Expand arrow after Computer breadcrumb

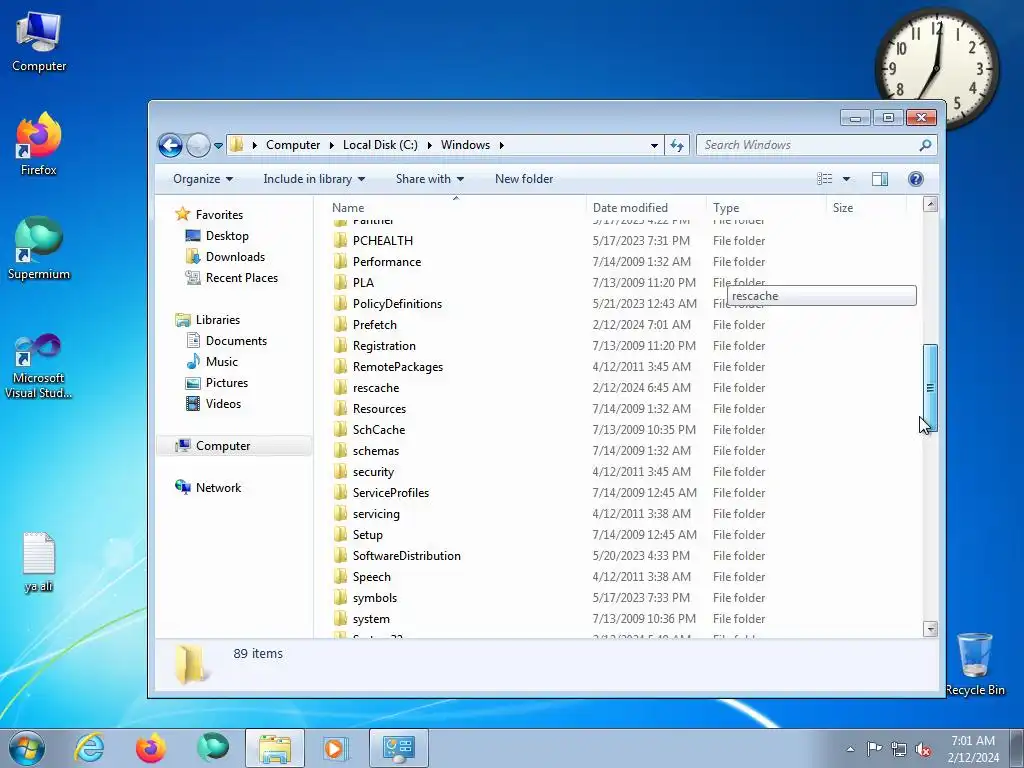[x=332, y=146]
